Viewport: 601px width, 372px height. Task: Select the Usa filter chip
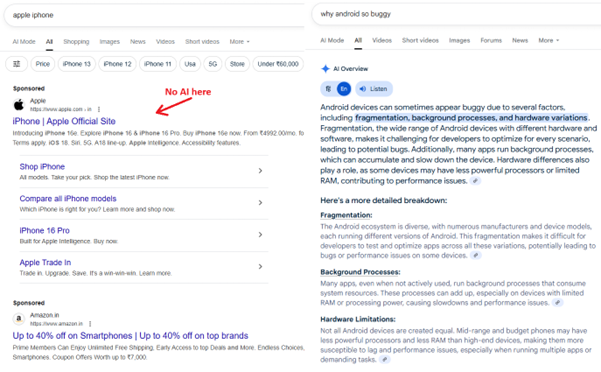(190, 64)
